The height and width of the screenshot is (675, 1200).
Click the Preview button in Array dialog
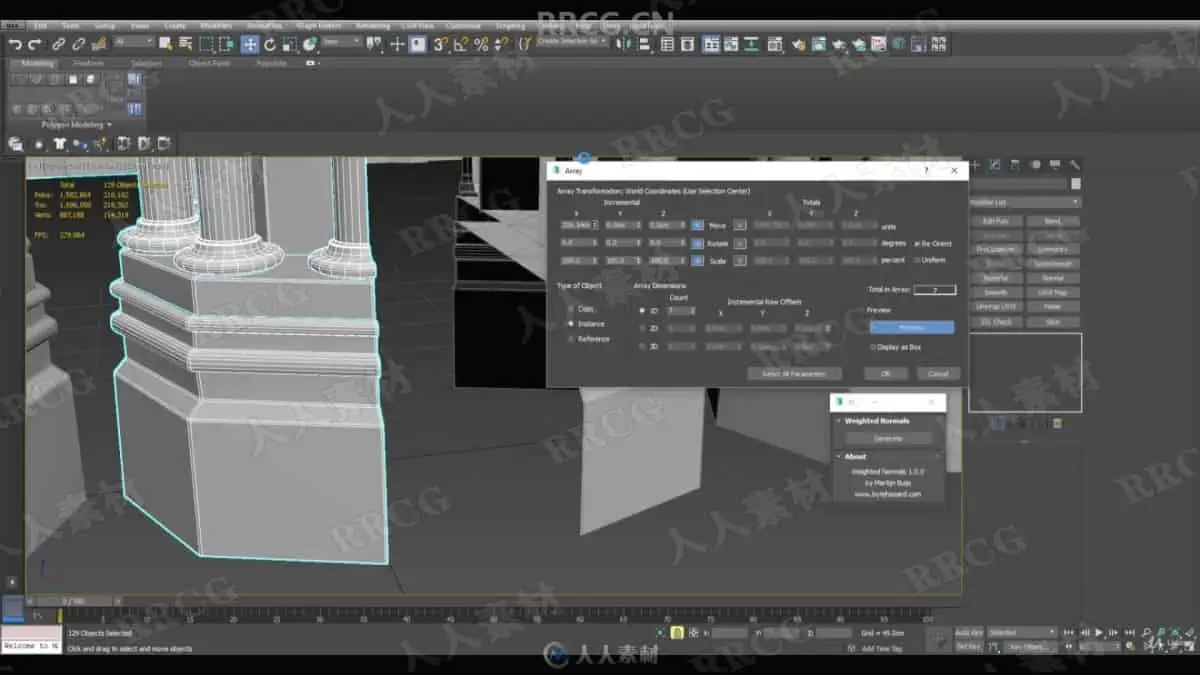[x=911, y=327]
